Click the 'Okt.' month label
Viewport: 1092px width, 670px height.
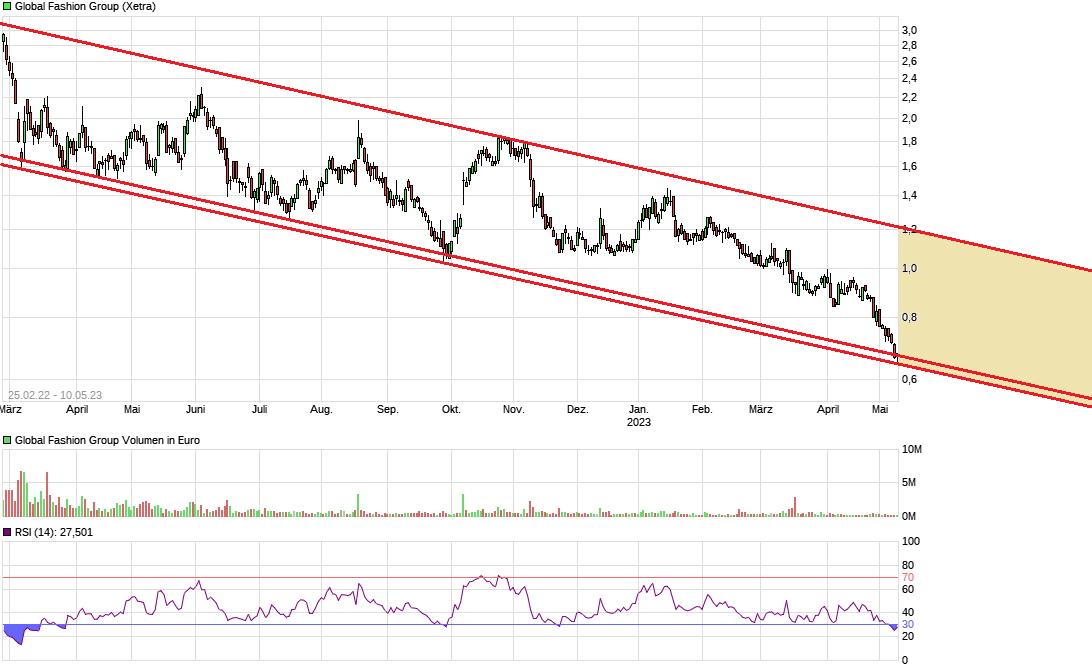point(451,410)
